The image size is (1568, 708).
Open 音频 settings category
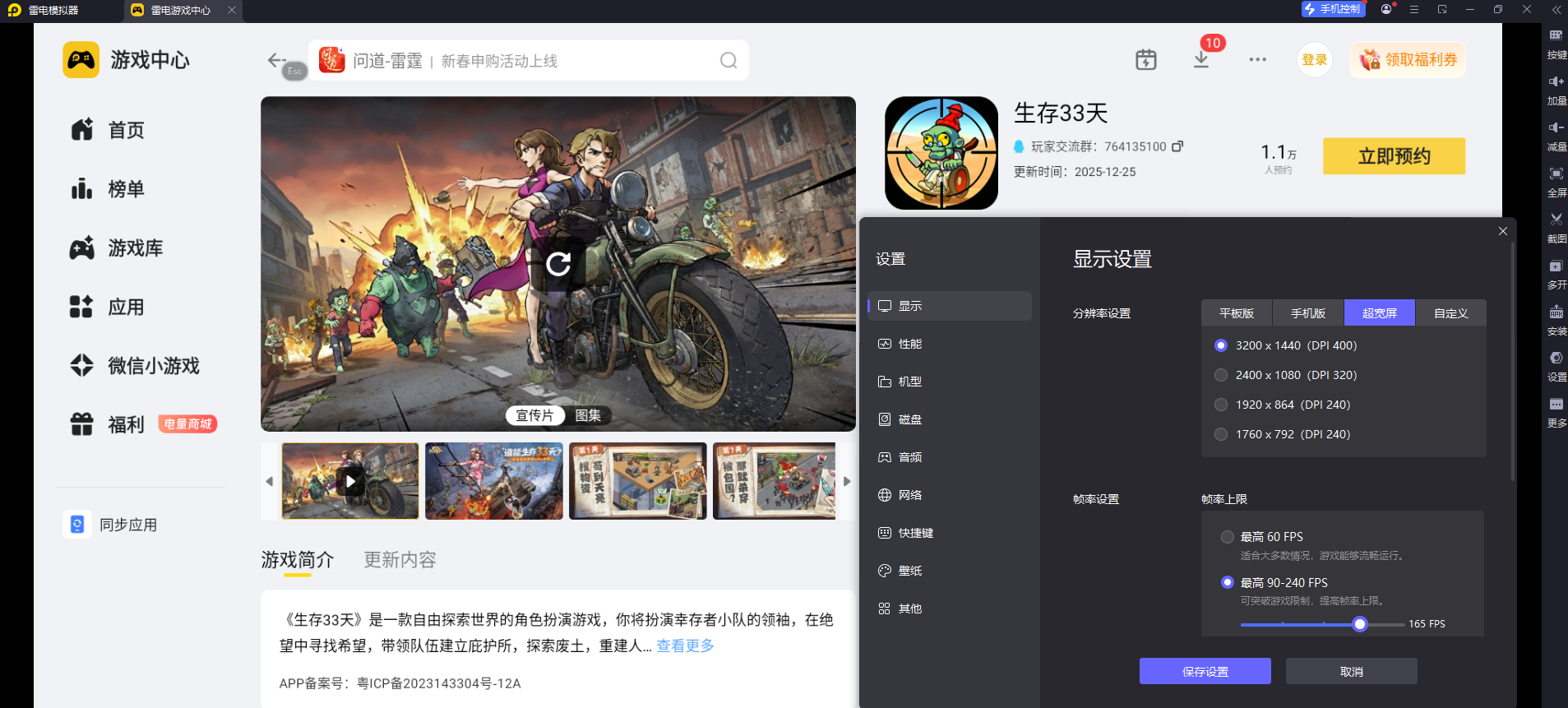950,457
